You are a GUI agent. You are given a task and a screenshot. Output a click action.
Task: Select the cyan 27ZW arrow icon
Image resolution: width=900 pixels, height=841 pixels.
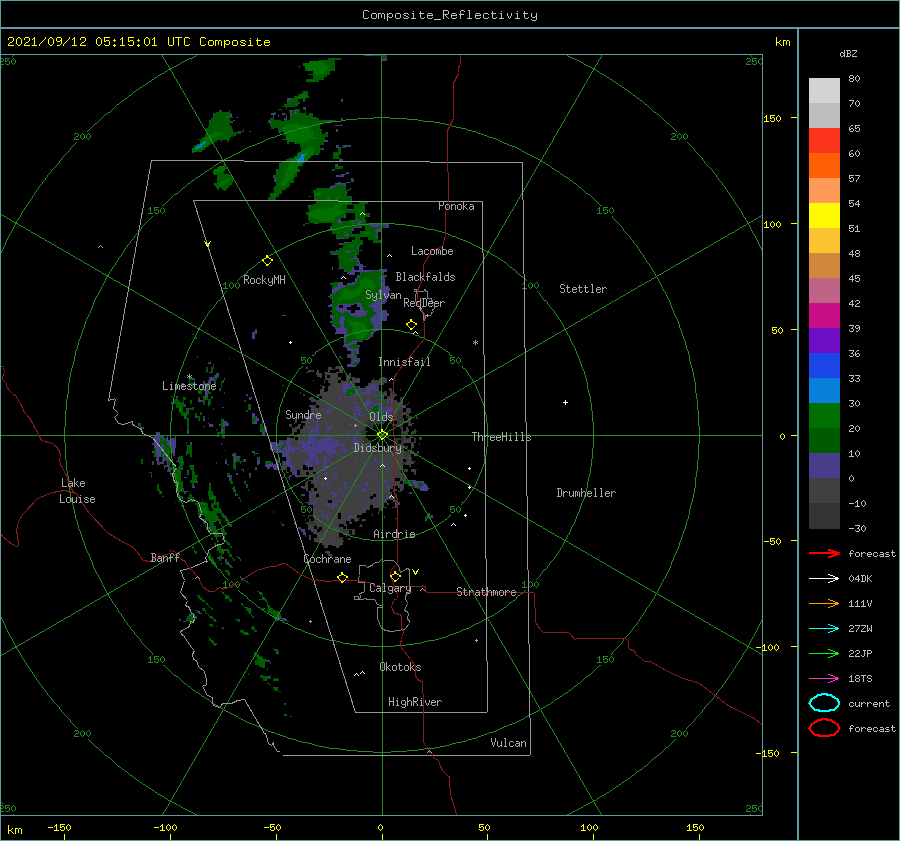pos(824,629)
